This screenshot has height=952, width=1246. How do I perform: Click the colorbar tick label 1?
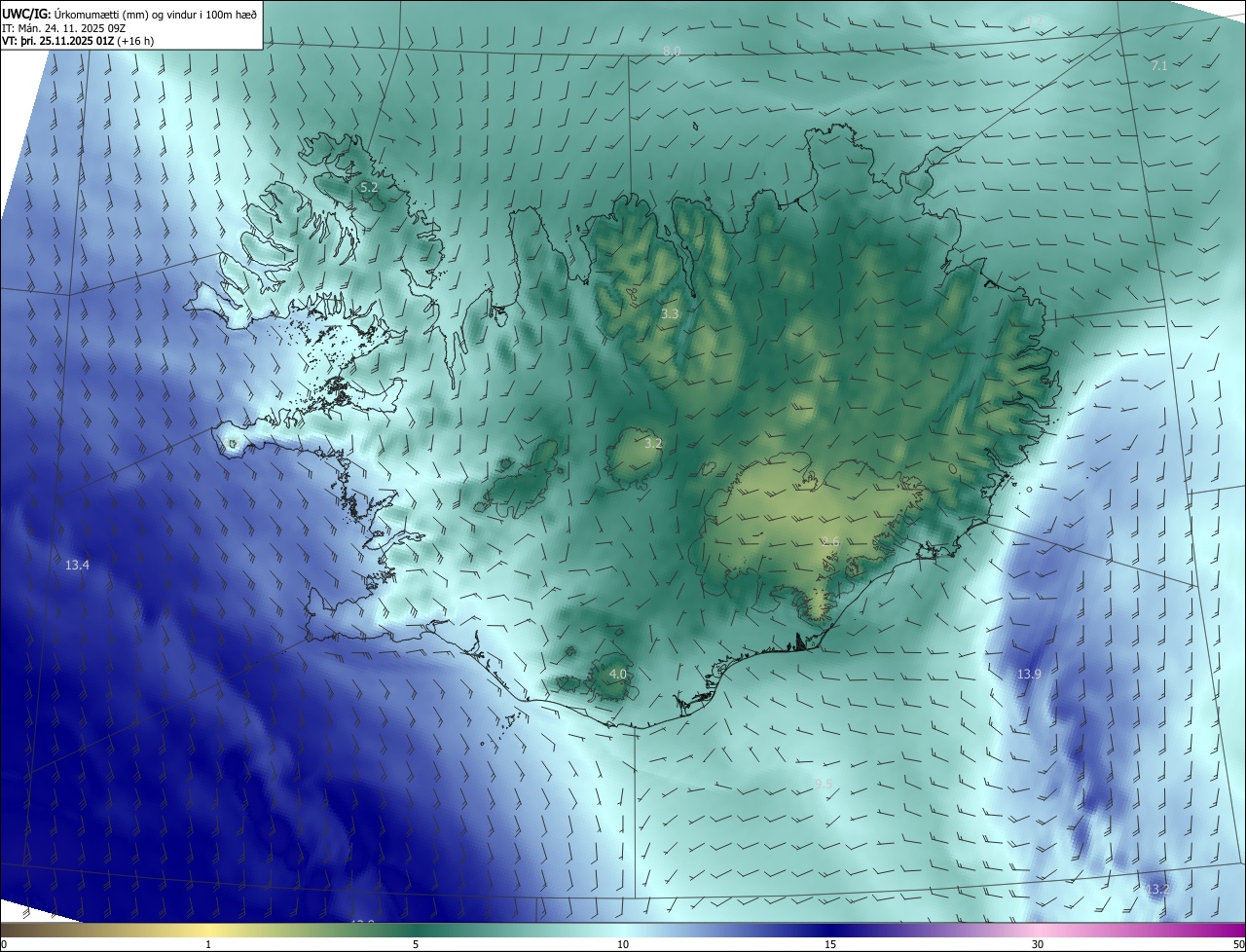click(x=208, y=944)
